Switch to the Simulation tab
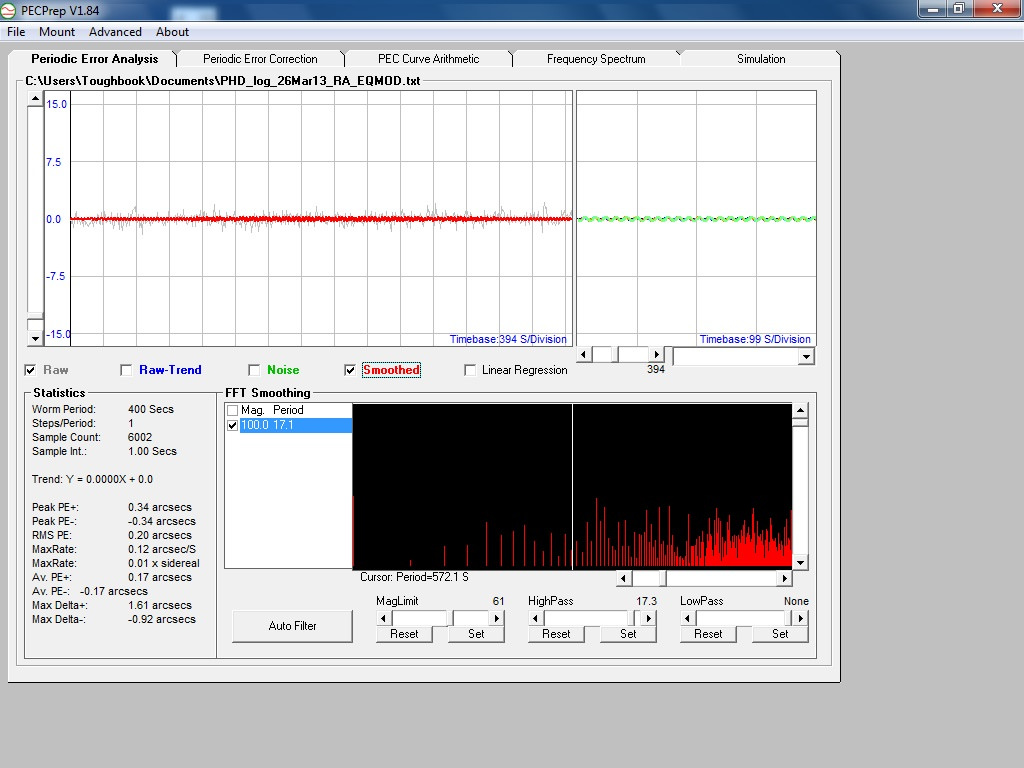Image resolution: width=1024 pixels, height=768 pixels. pos(760,58)
